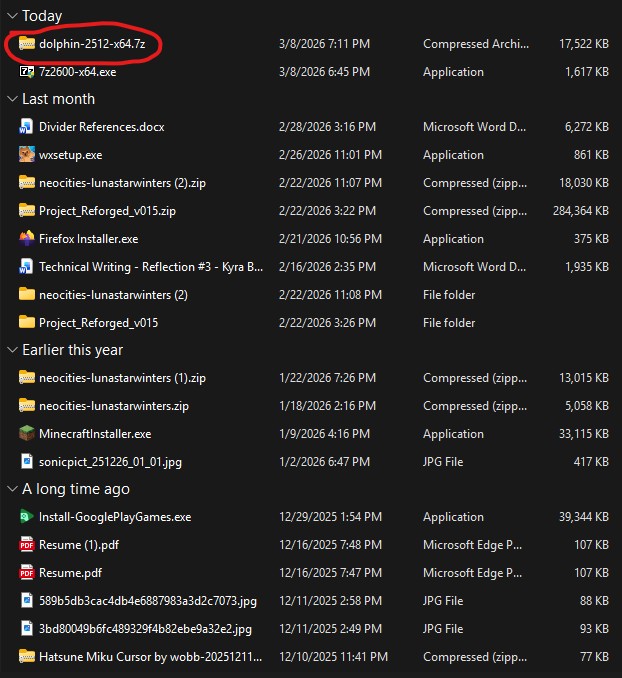Screen dimensions: 622x678
Task: Collapse the A long time ago group
Action: 12,489
